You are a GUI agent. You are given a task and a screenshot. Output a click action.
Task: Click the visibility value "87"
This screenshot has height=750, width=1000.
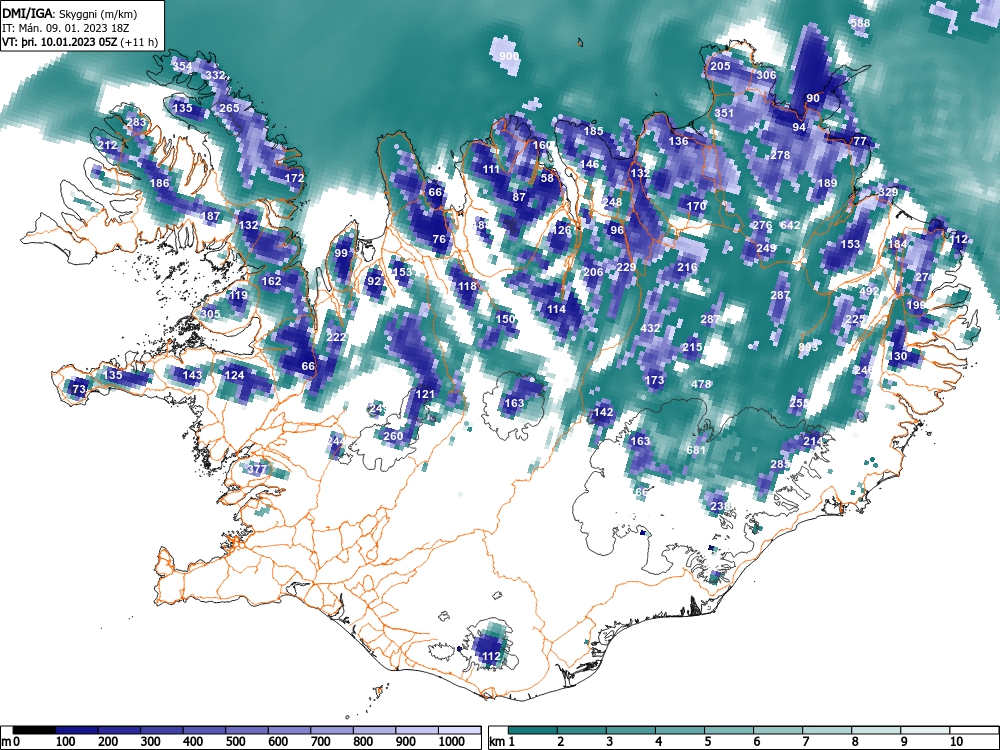(x=519, y=197)
